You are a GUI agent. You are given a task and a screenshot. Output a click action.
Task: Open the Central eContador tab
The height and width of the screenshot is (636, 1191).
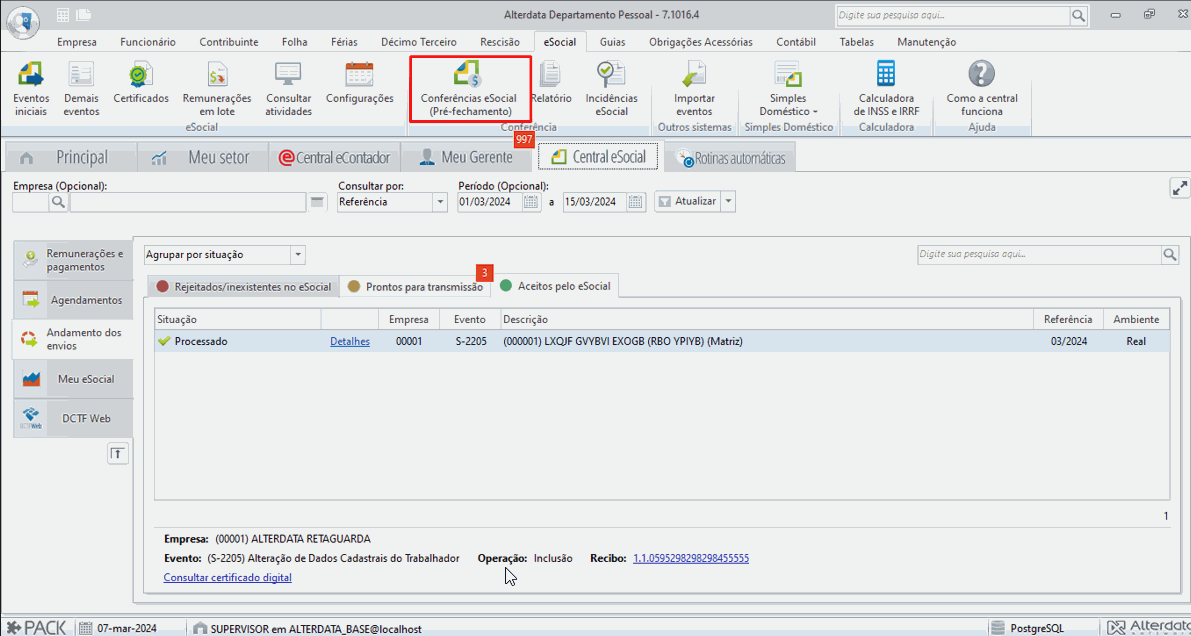(x=334, y=157)
